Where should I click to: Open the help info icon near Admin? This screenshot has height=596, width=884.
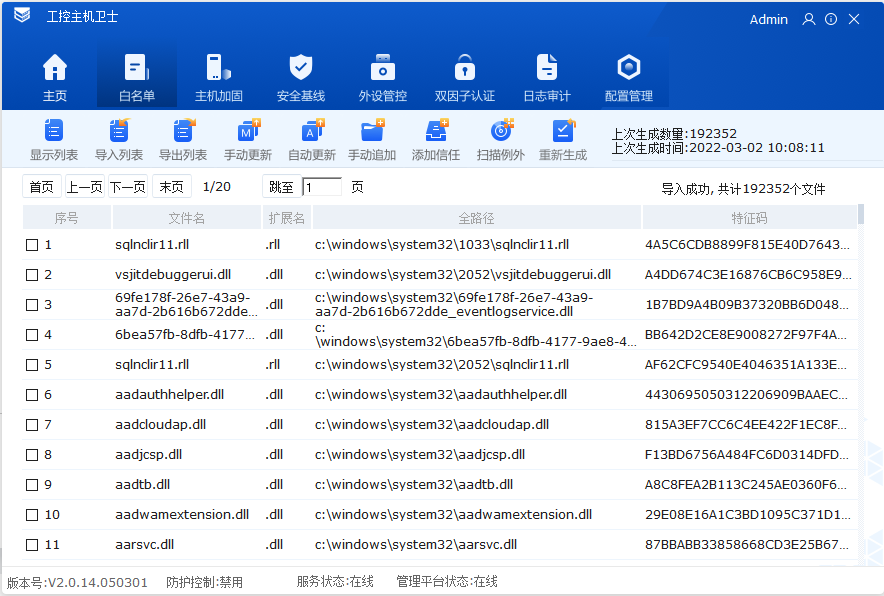[831, 19]
